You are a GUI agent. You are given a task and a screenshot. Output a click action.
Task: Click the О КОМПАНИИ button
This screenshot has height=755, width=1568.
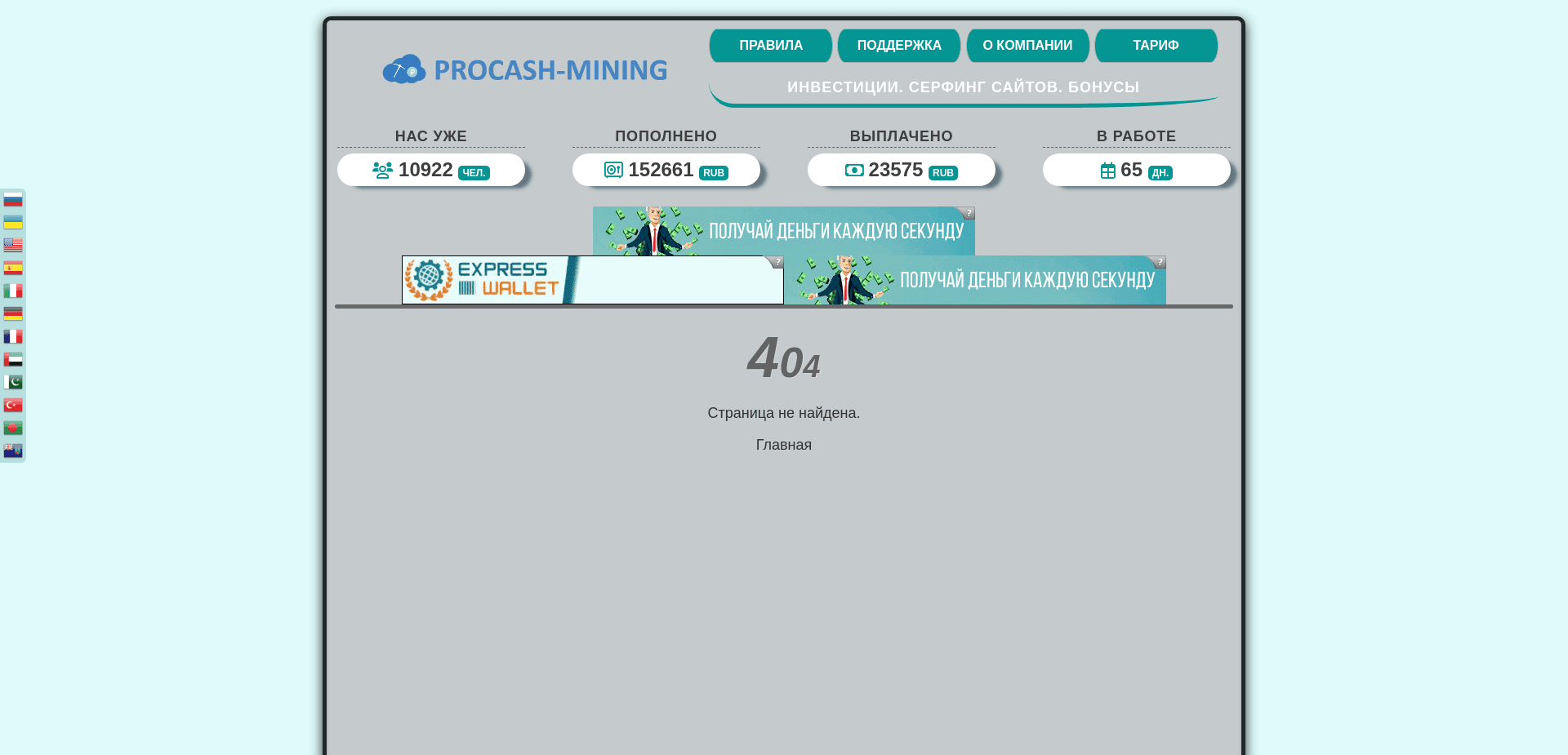(x=1027, y=45)
